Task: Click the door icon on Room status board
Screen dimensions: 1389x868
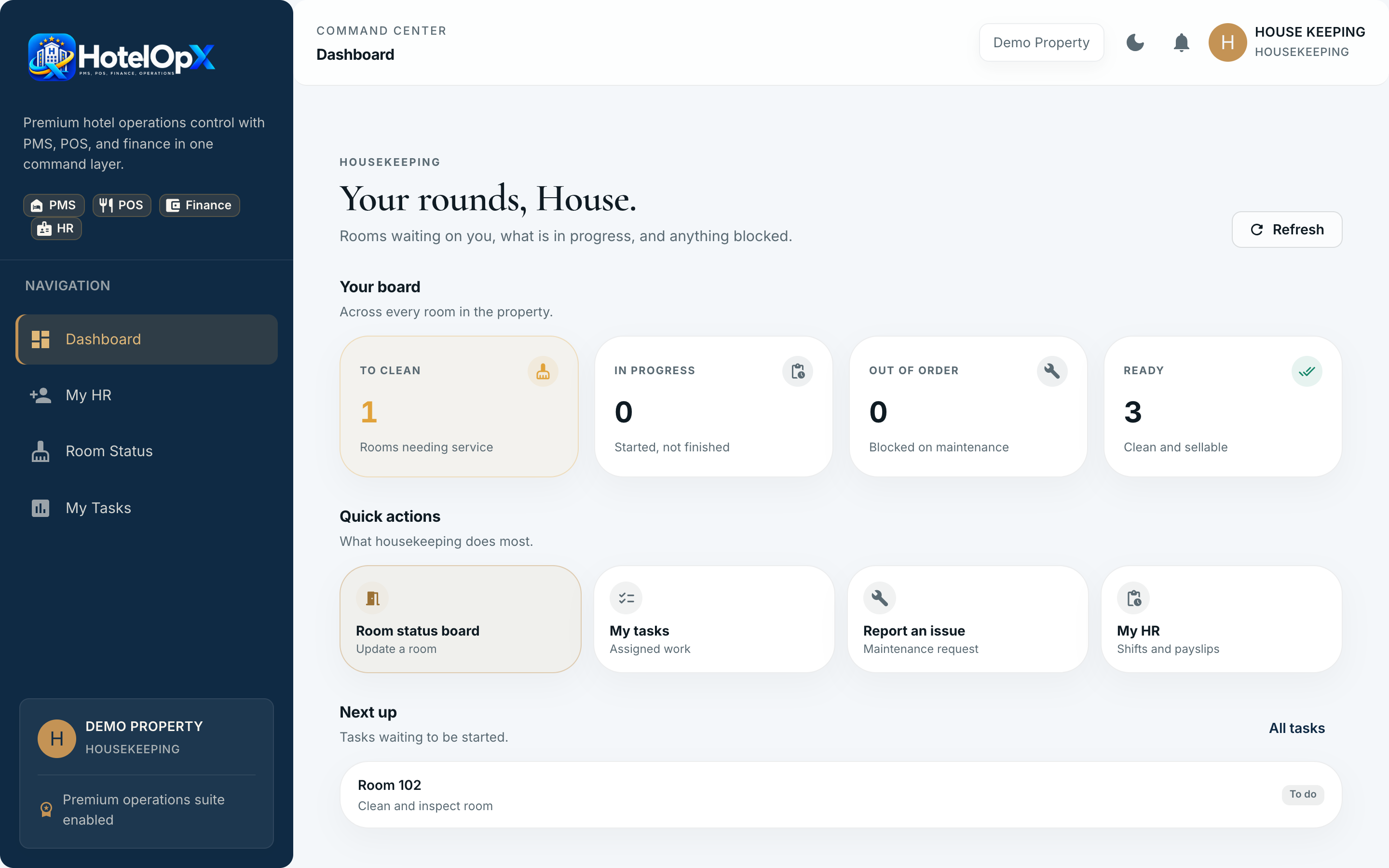Action: pyautogui.click(x=372, y=598)
